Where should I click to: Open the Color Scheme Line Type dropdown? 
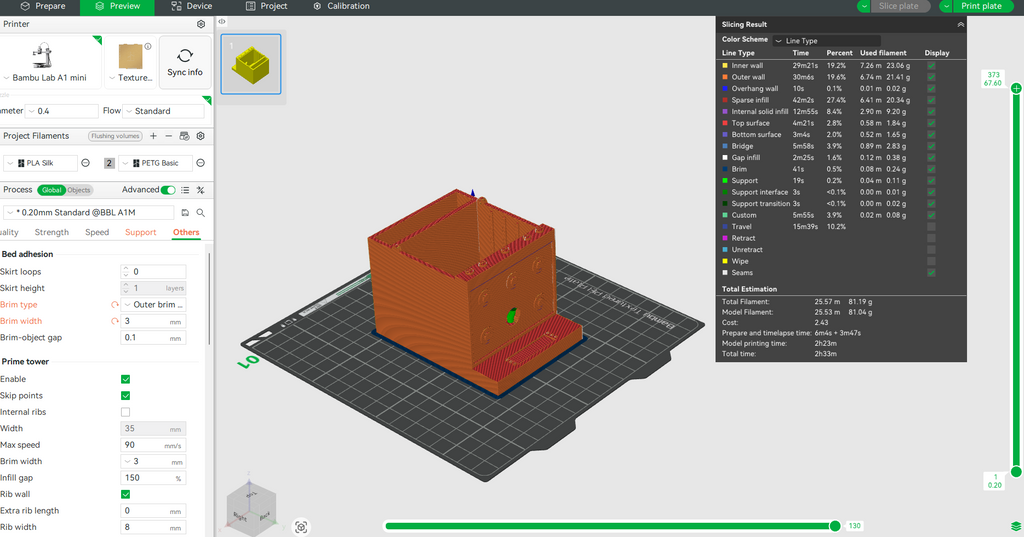(x=825, y=41)
